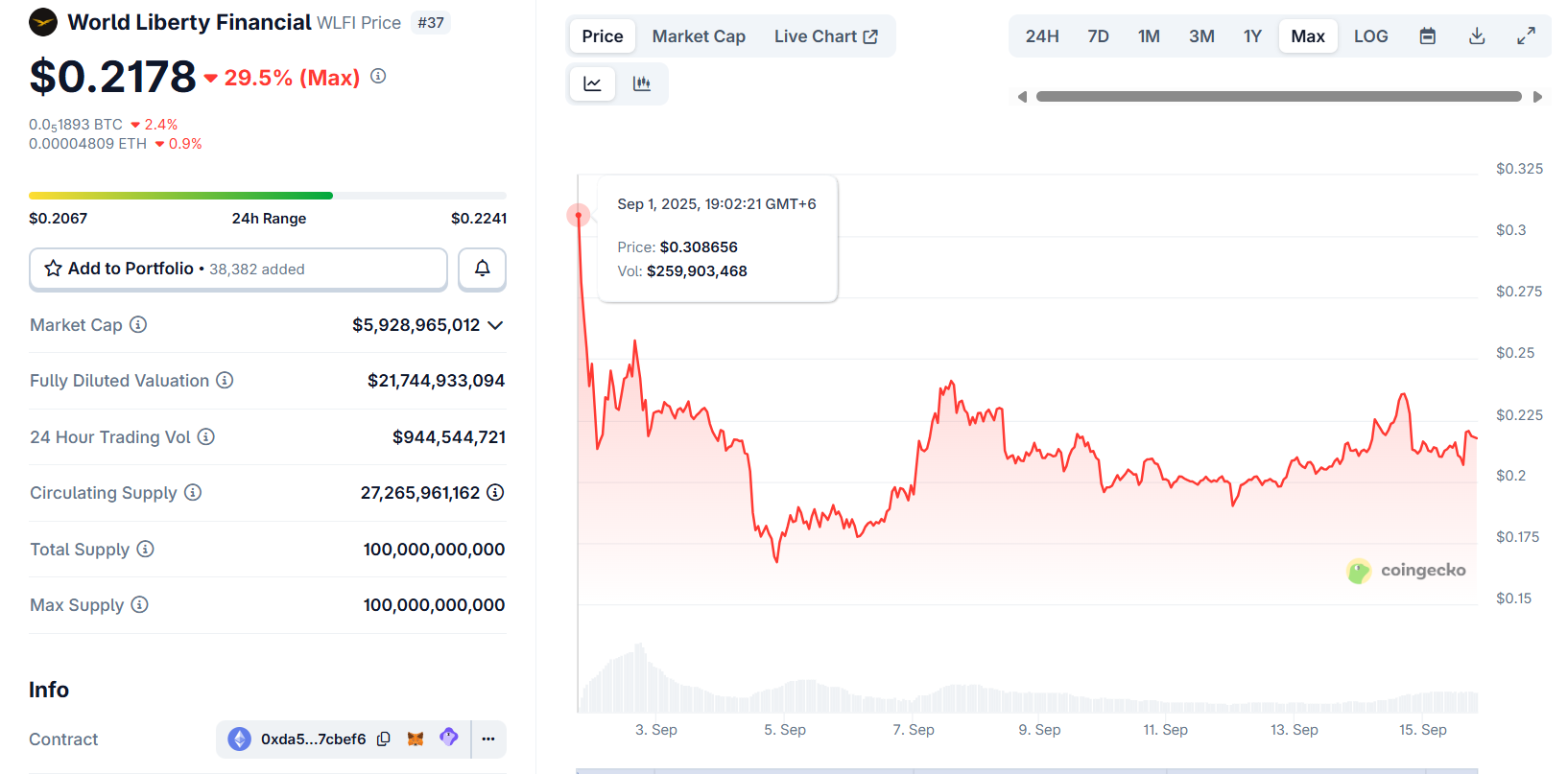Open the contract more-options ellipsis menu
1568x774 pixels.
click(x=488, y=739)
